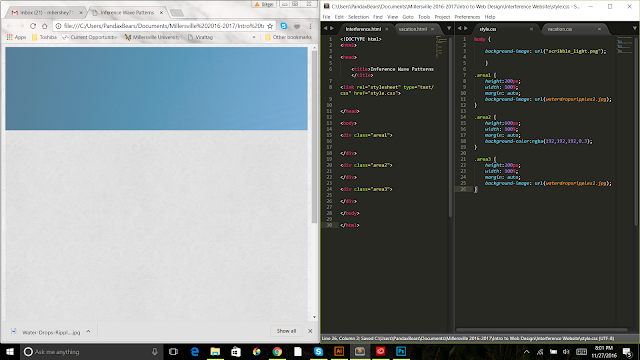This screenshot has width=640, height=360.
Task: Close the style.css tab
Action: pos(531,29)
